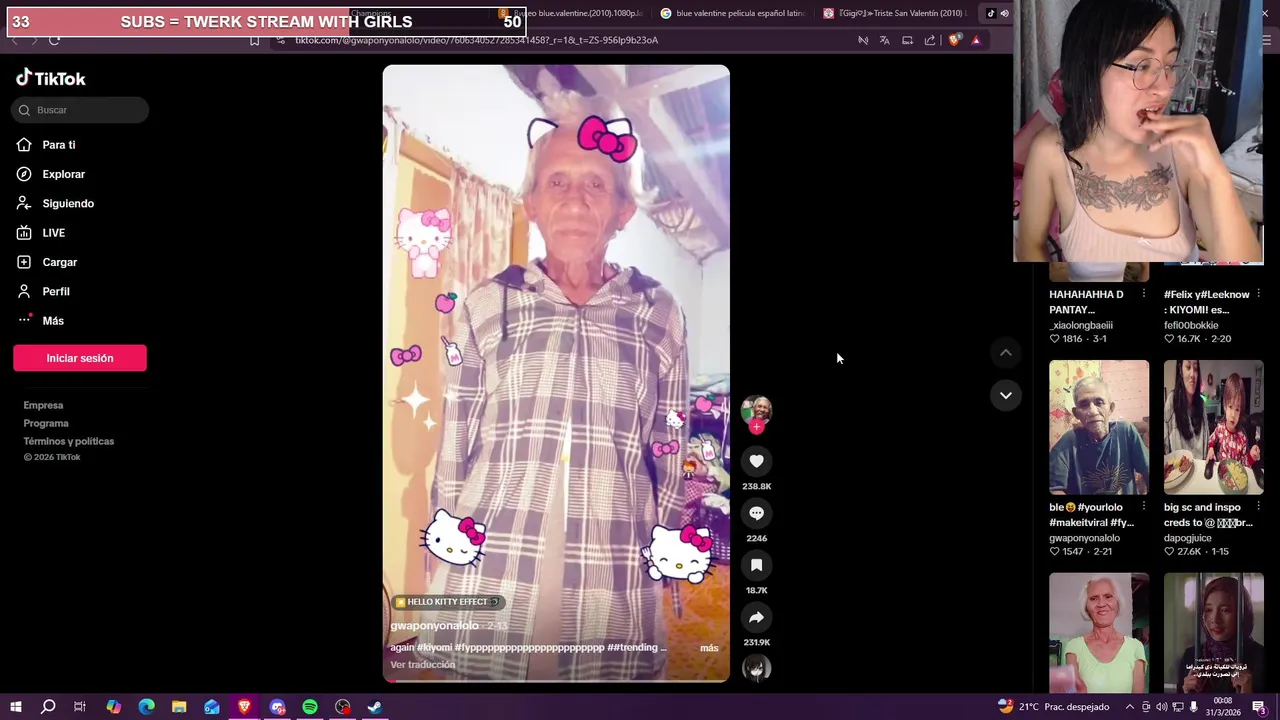Open options for big sc and inspo video
1280x720 pixels.
[1258, 507]
